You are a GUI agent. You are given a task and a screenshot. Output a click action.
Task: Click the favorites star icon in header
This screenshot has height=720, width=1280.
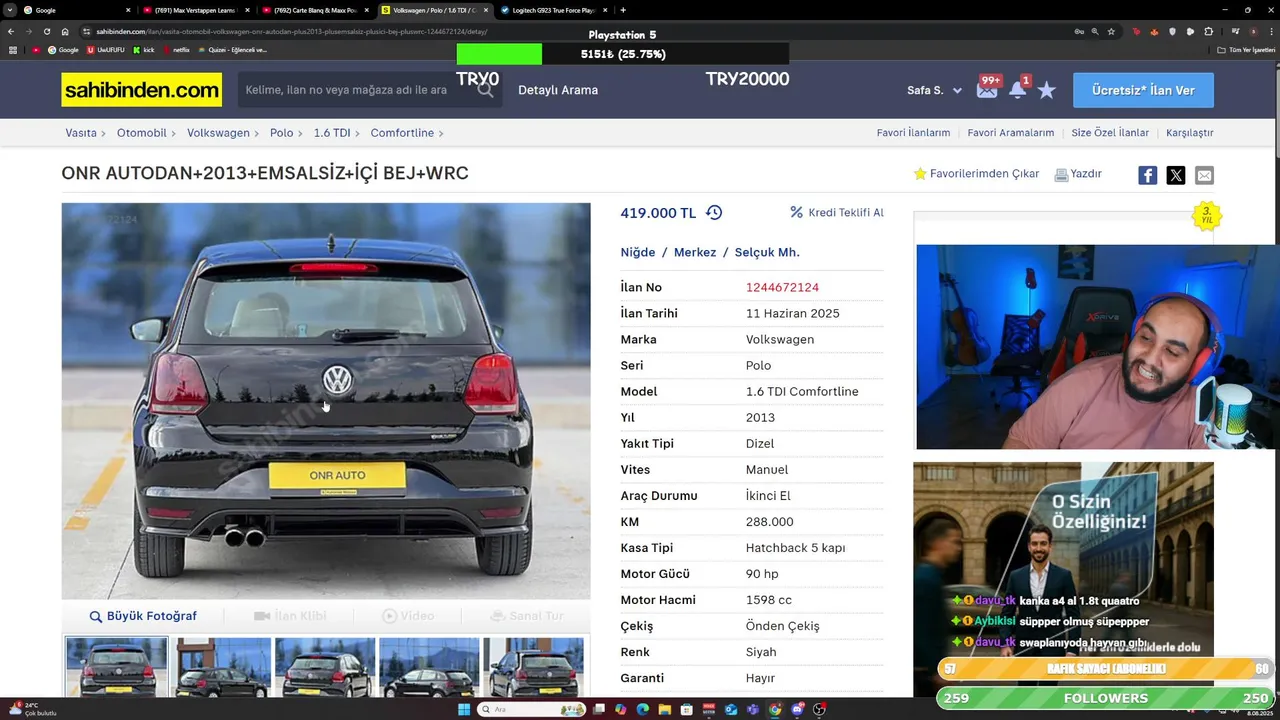coord(1046,90)
